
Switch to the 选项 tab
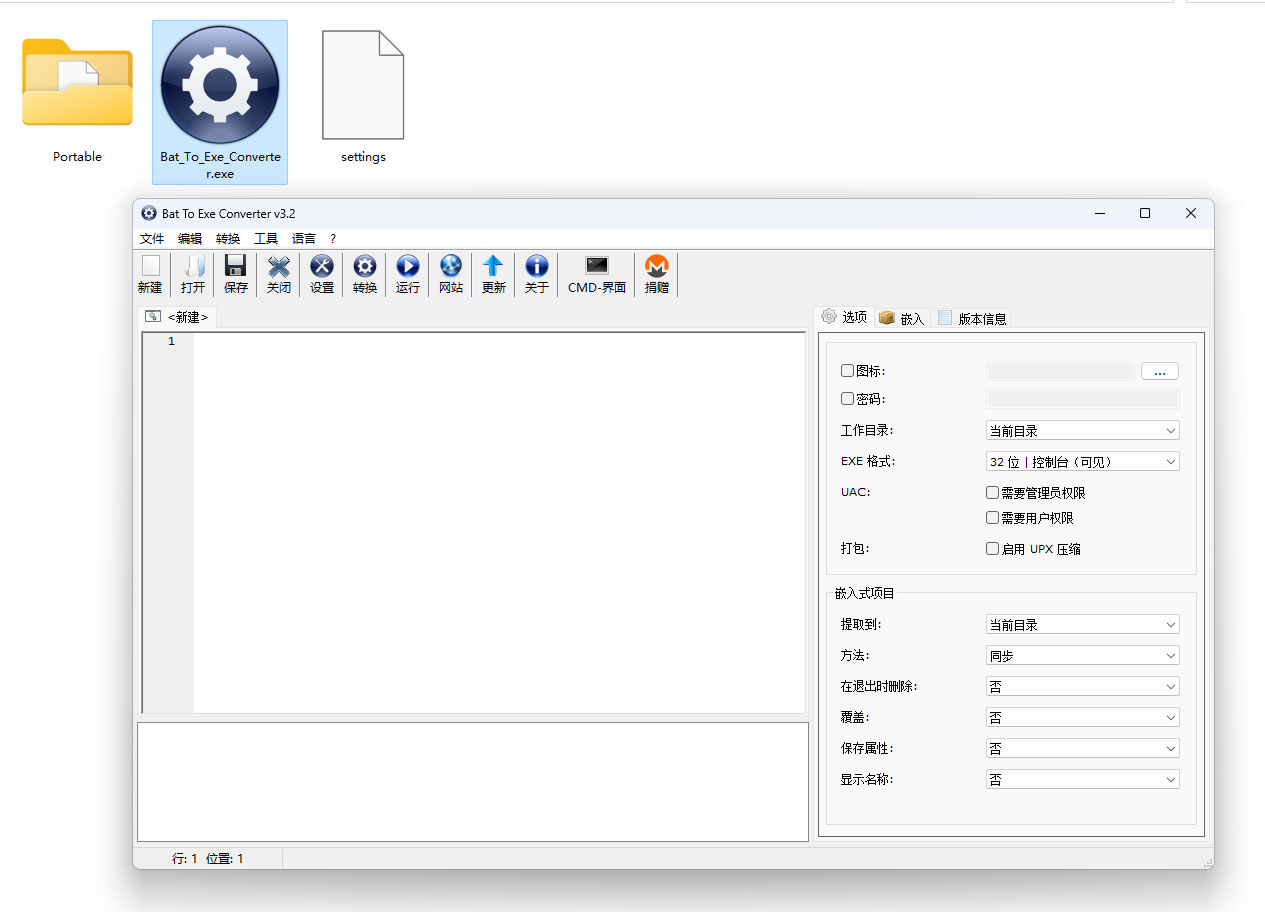pyautogui.click(x=844, y=317)
